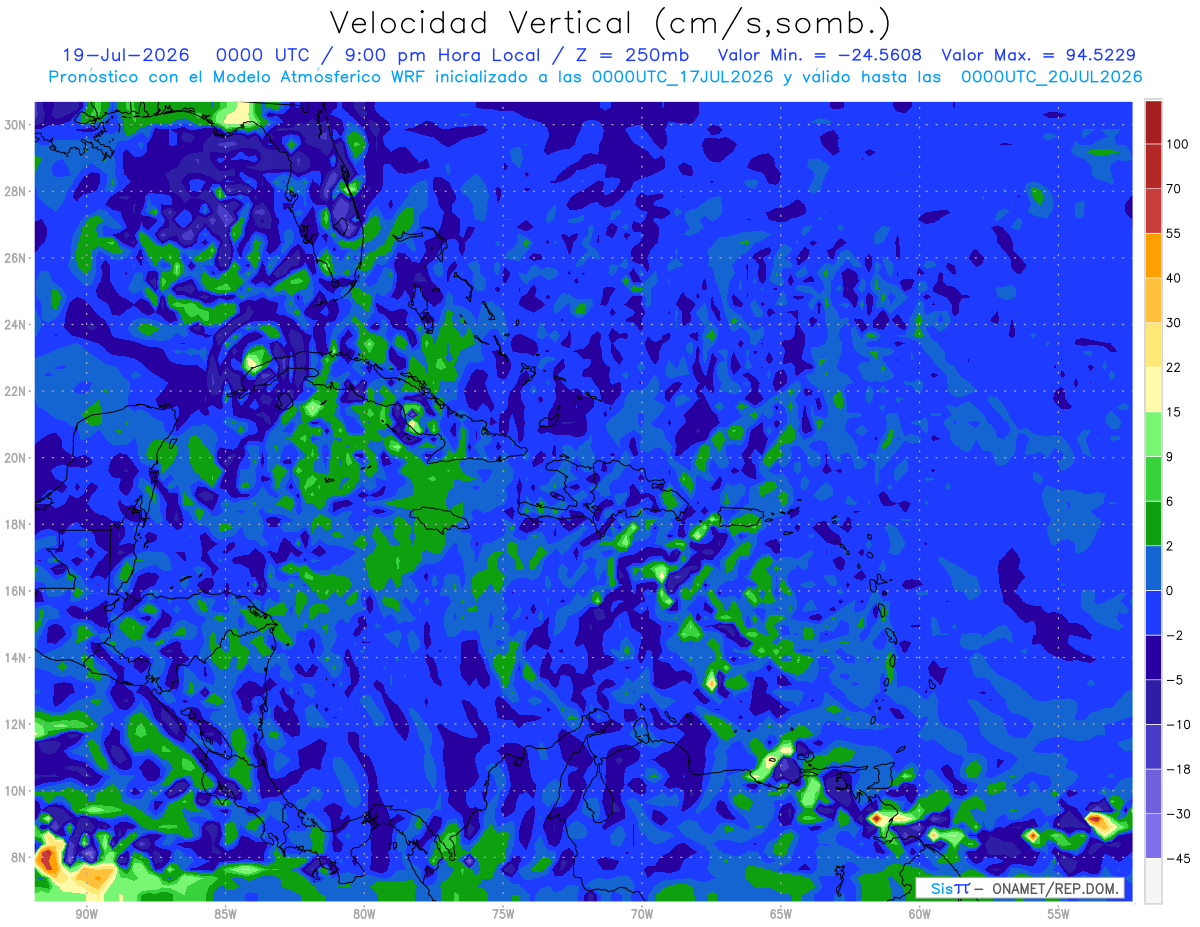The height and width of the screenshot is (927, 1200).
Task: Click the '75W' longitude label
Action: 503,914
